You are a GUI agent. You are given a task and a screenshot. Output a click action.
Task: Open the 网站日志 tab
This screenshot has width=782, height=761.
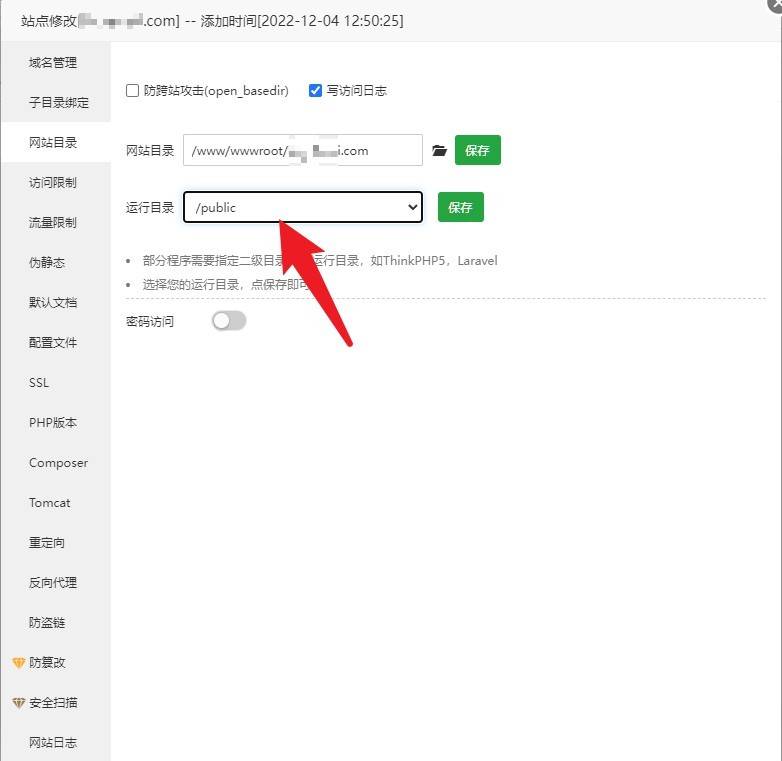(x=53, y=743)
